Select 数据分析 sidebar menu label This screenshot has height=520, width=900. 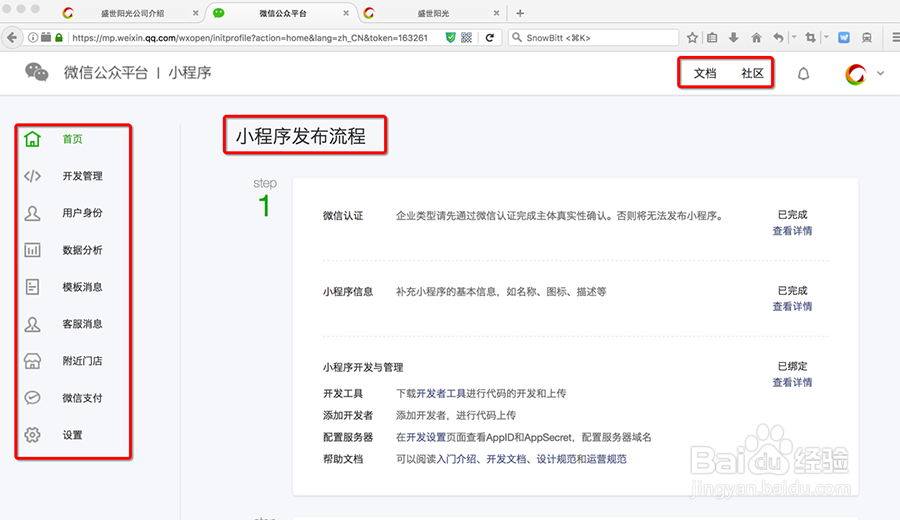82,250
